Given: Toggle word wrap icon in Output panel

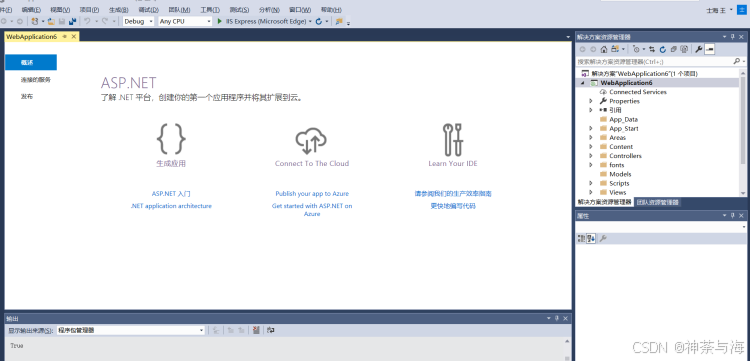Looking at the screenshot, I should point(271,330).
